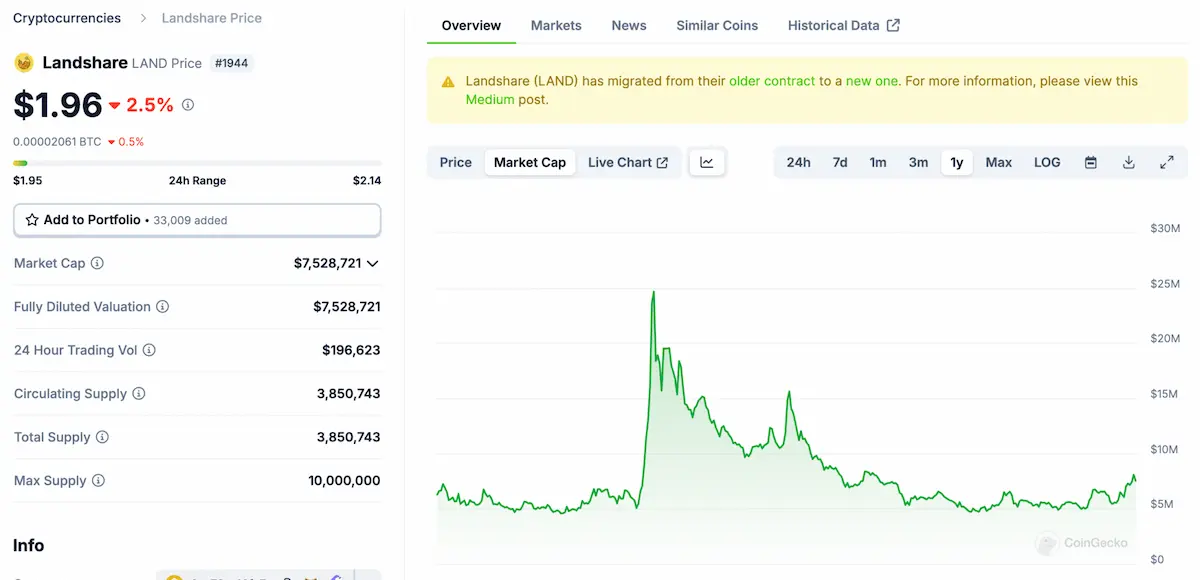This screenshot has height=580, width=1200.
Task: Click the external link icon next to Live Chart
Action: point(662,163)
